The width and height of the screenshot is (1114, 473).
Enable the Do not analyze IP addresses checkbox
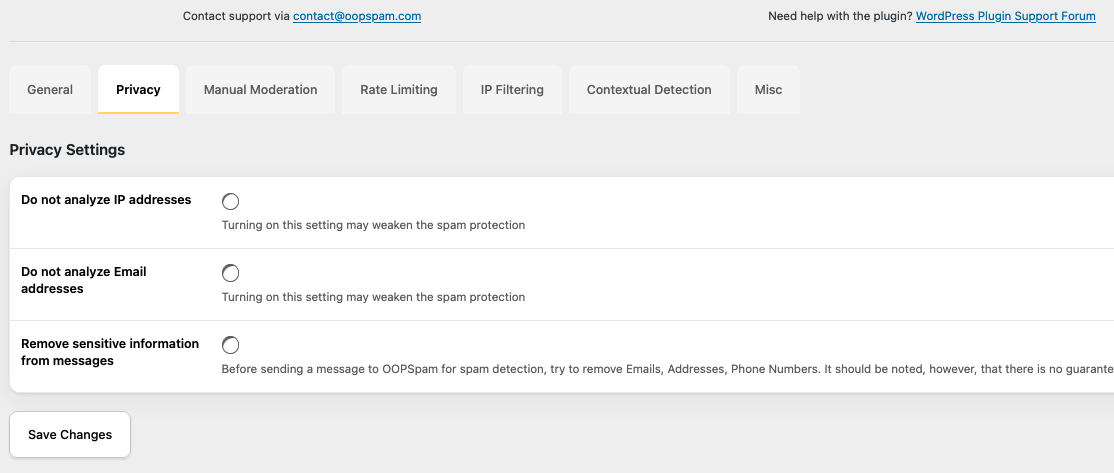[x=231, y=201]
